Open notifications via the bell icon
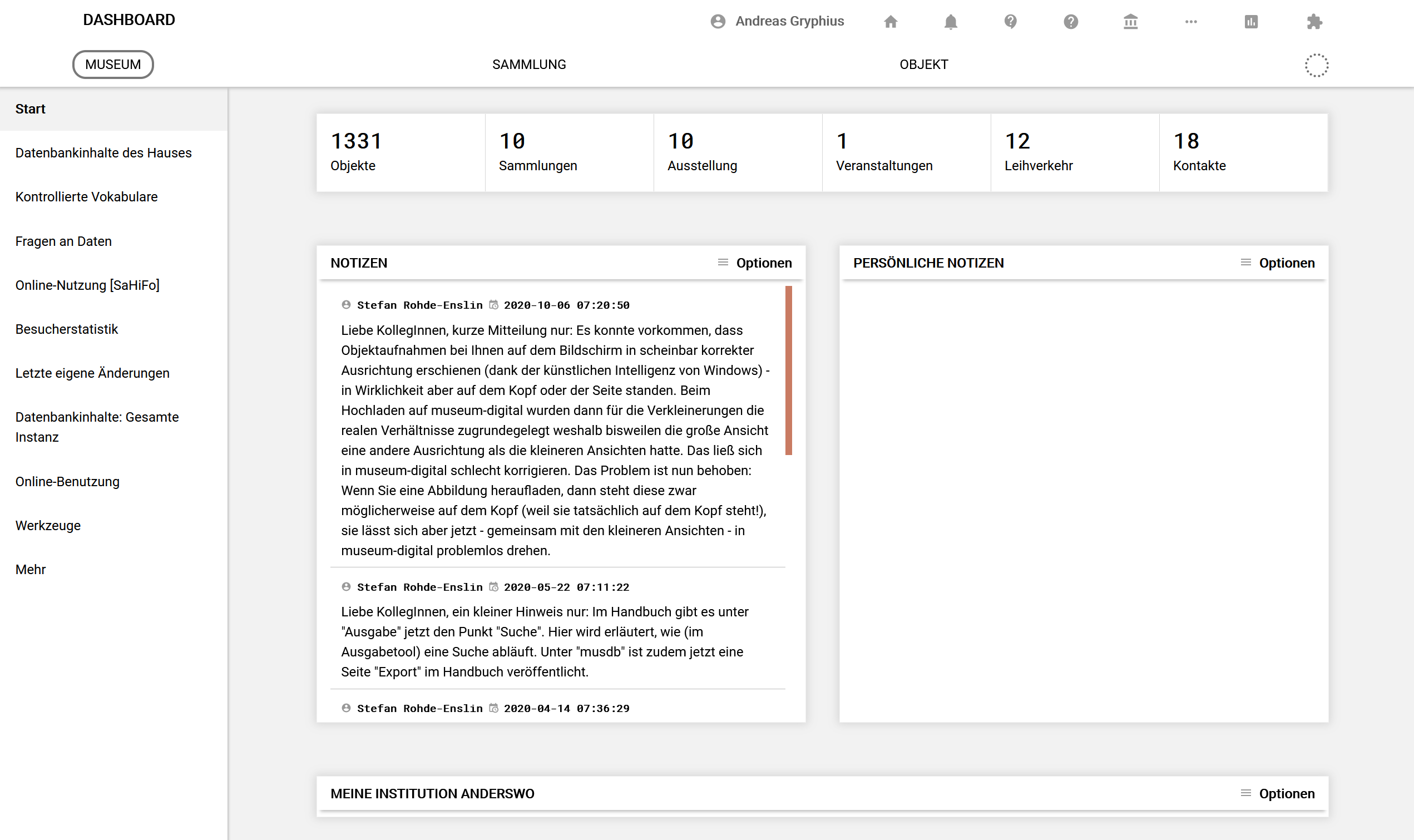This screenshot has height=840, width=1414. (x=951, y=22)
